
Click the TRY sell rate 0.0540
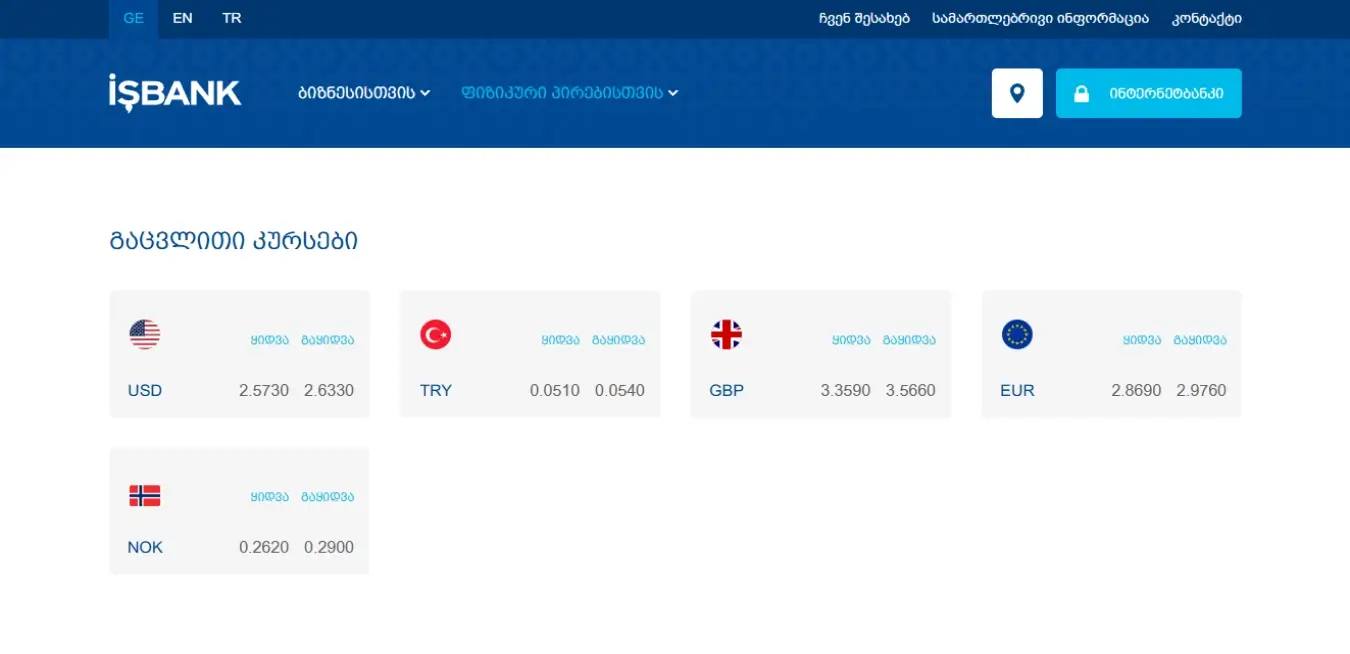click(x=620, y=390)
